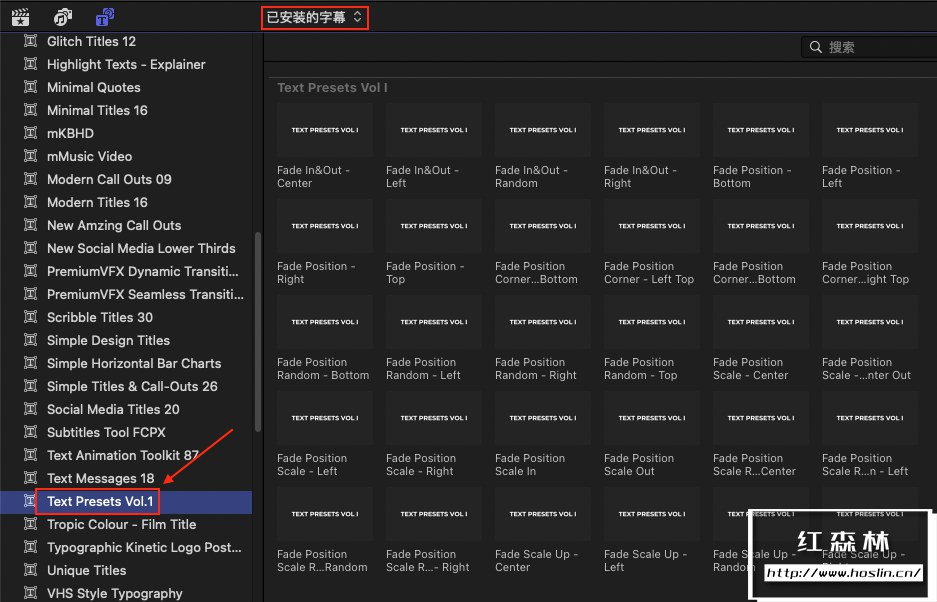Click title icon beside Minimal Quotes

30,87
